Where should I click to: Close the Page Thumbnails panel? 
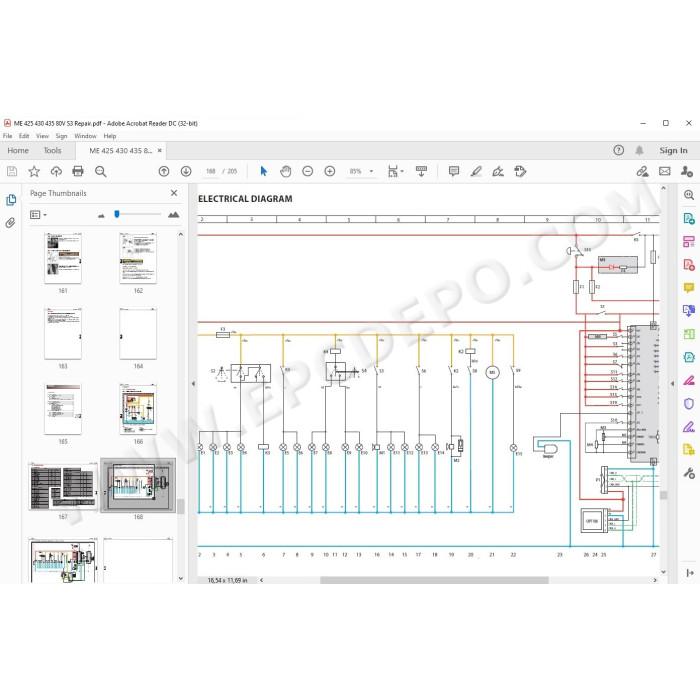[174, 193]
